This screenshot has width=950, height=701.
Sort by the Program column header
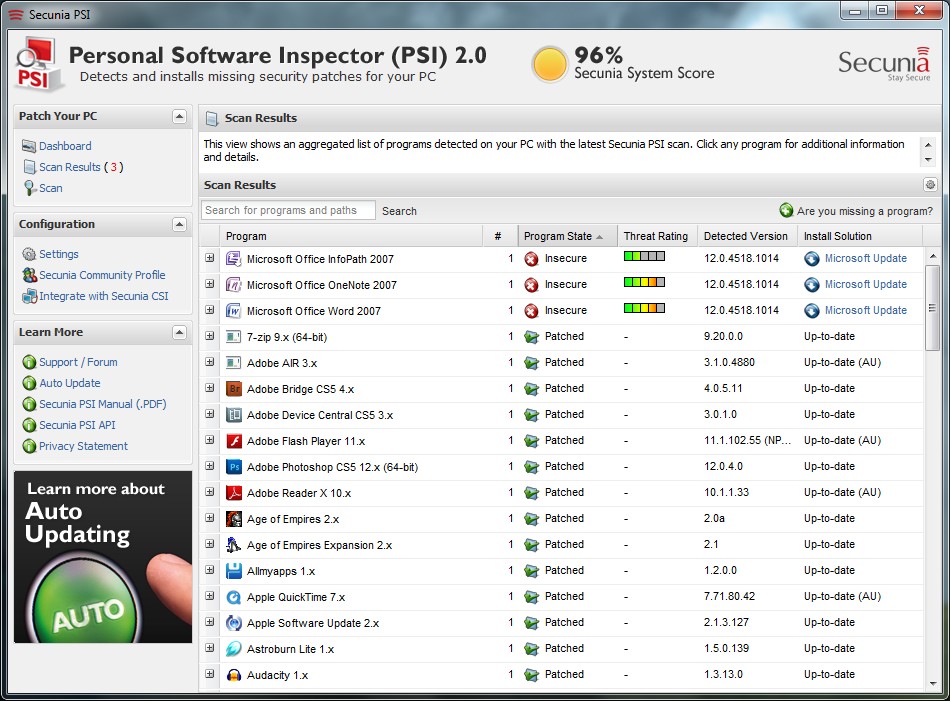point(351,236)
